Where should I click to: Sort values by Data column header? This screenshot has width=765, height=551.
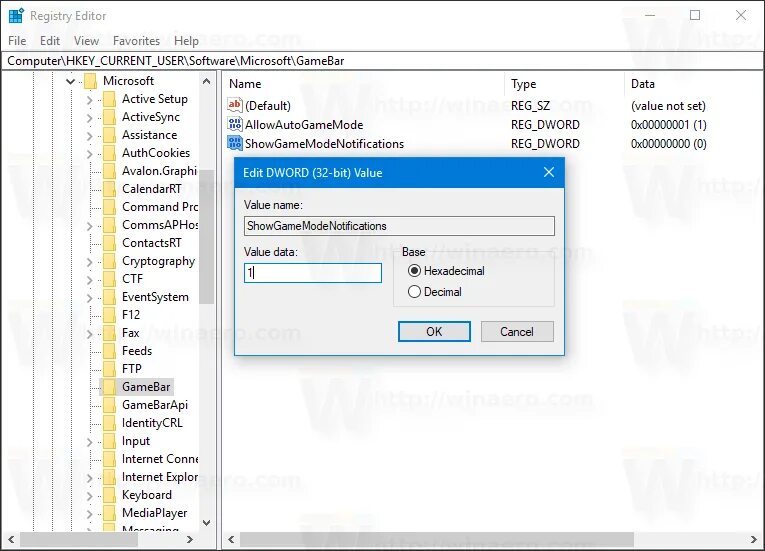[693, 84]
